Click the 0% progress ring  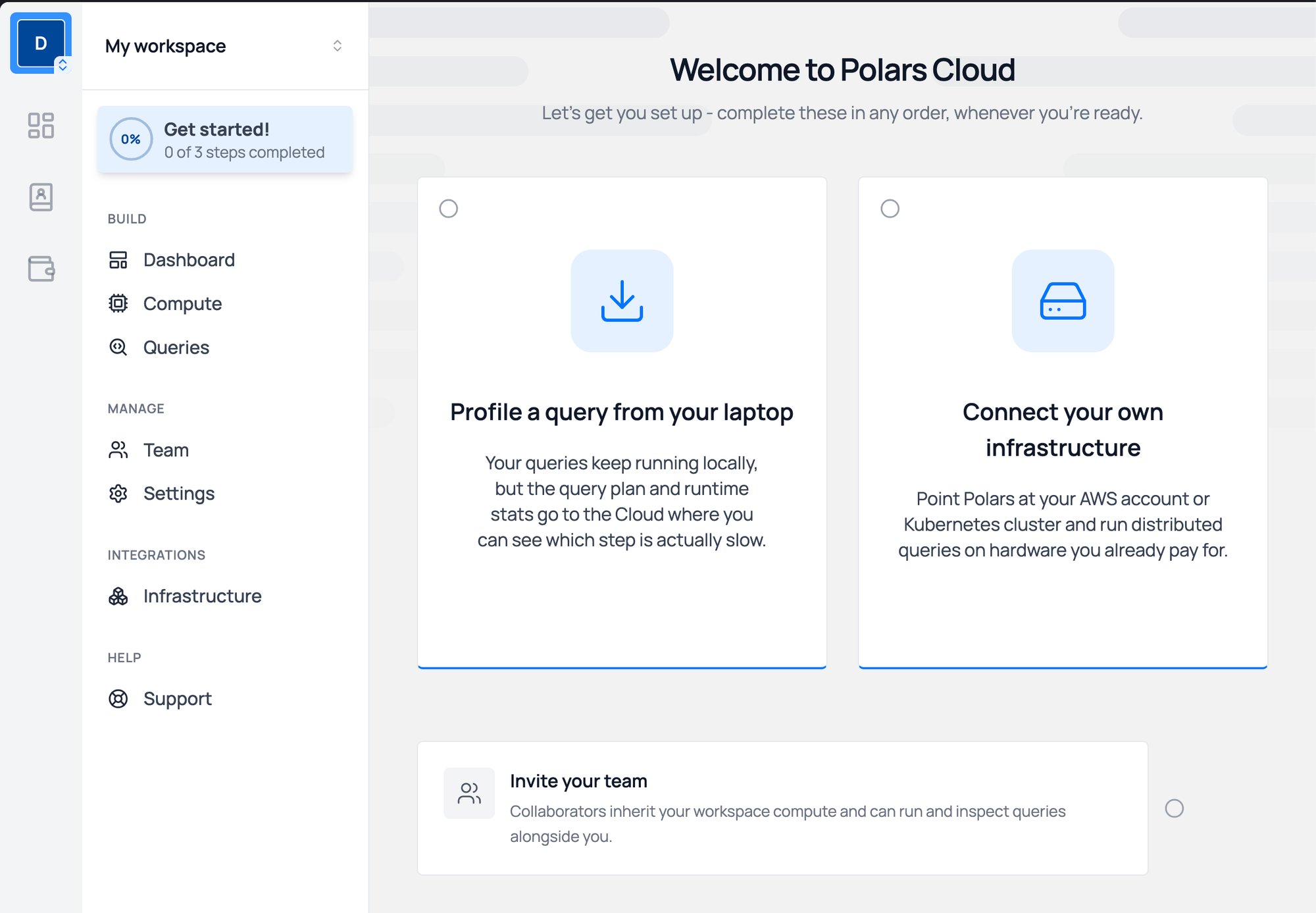[131, 139]
